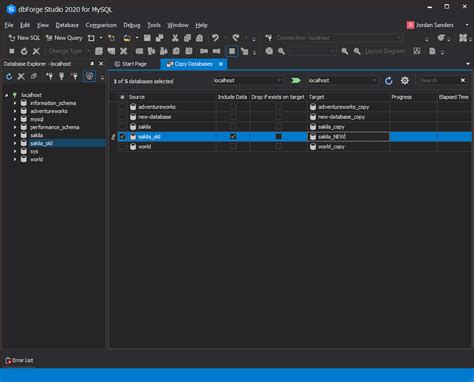The width and height of the screenshot is (474, 382).
Task: Check the sakila source row checkbox
Action: point(123,127)
